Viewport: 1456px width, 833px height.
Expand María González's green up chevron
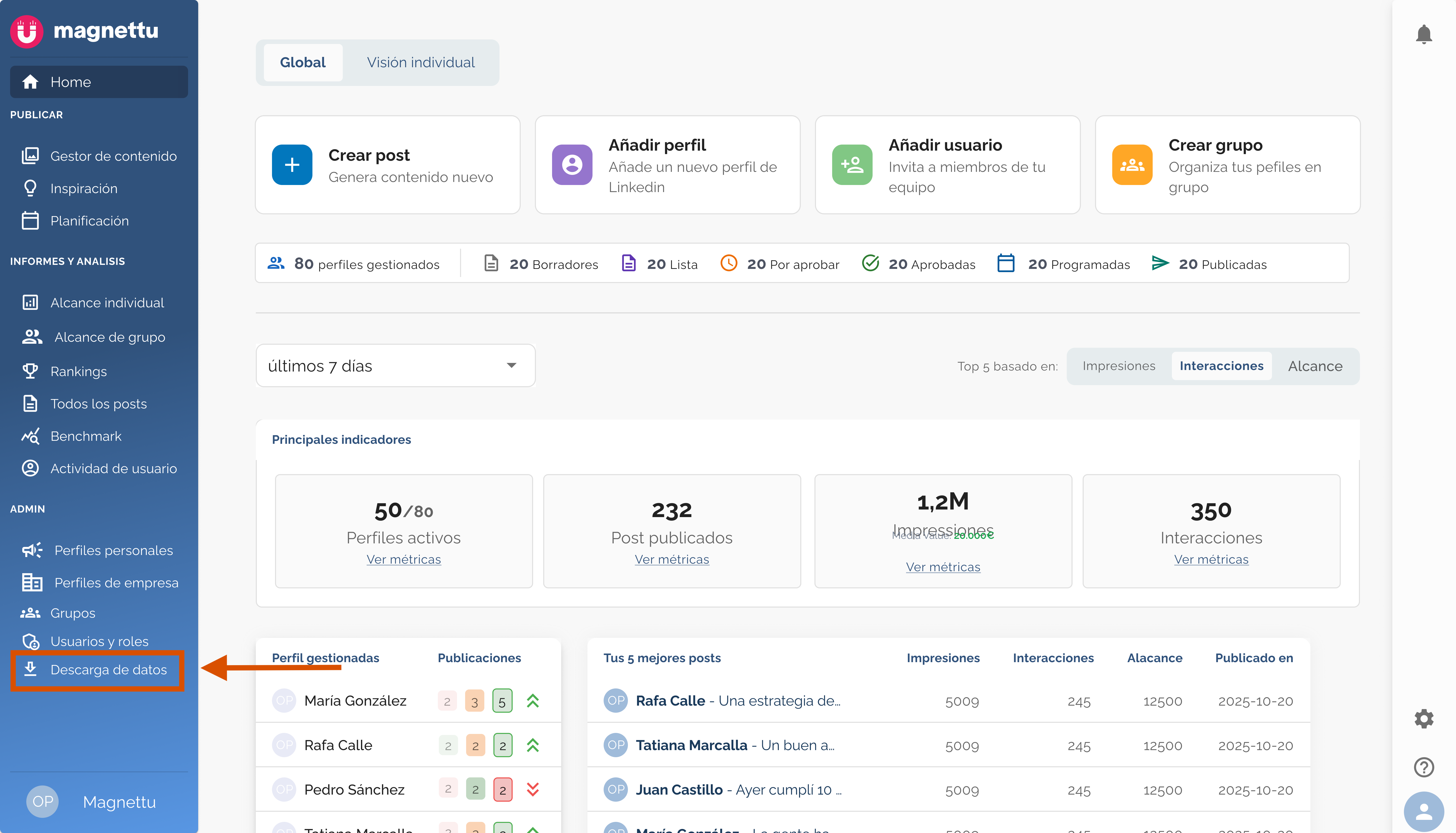(533, 701)
